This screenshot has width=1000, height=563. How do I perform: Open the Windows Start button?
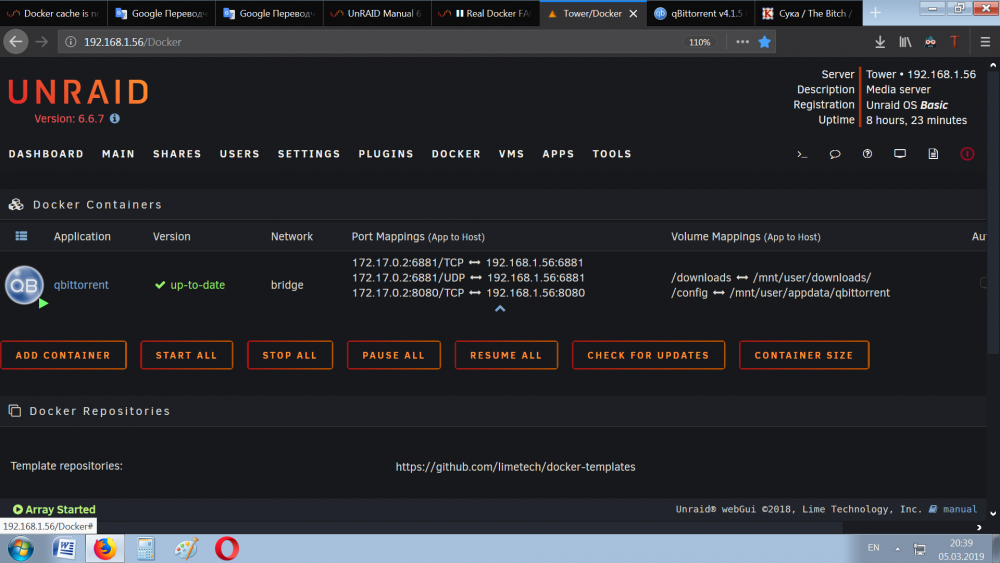tap(21, 548)
